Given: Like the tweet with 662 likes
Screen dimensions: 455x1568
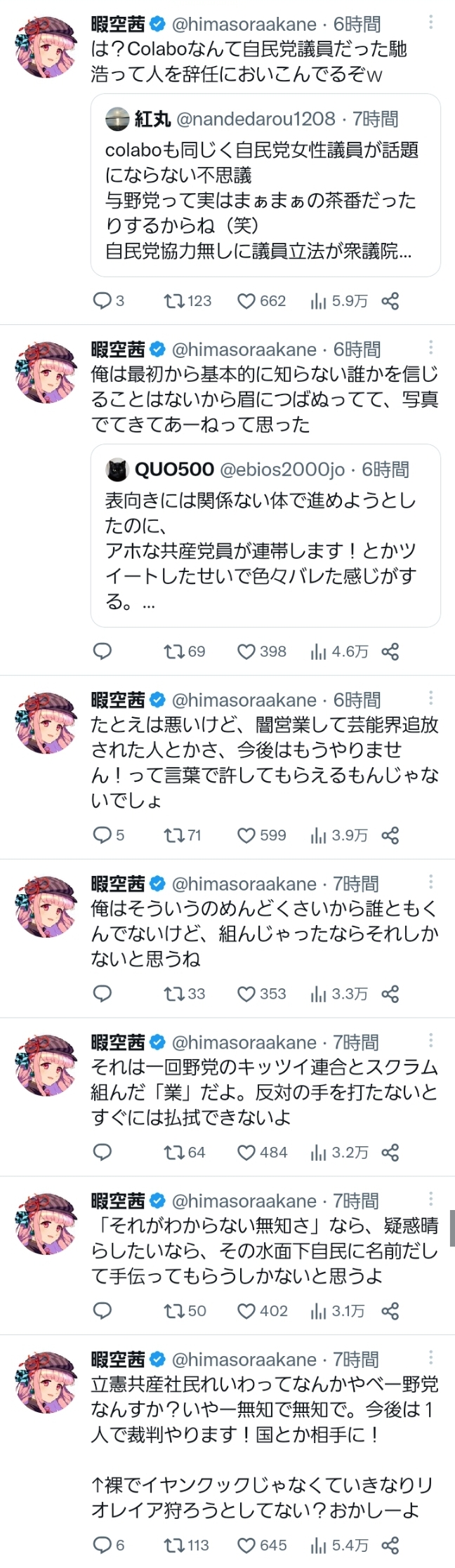Looking at the screenshot, I should [x=246, y=301].
